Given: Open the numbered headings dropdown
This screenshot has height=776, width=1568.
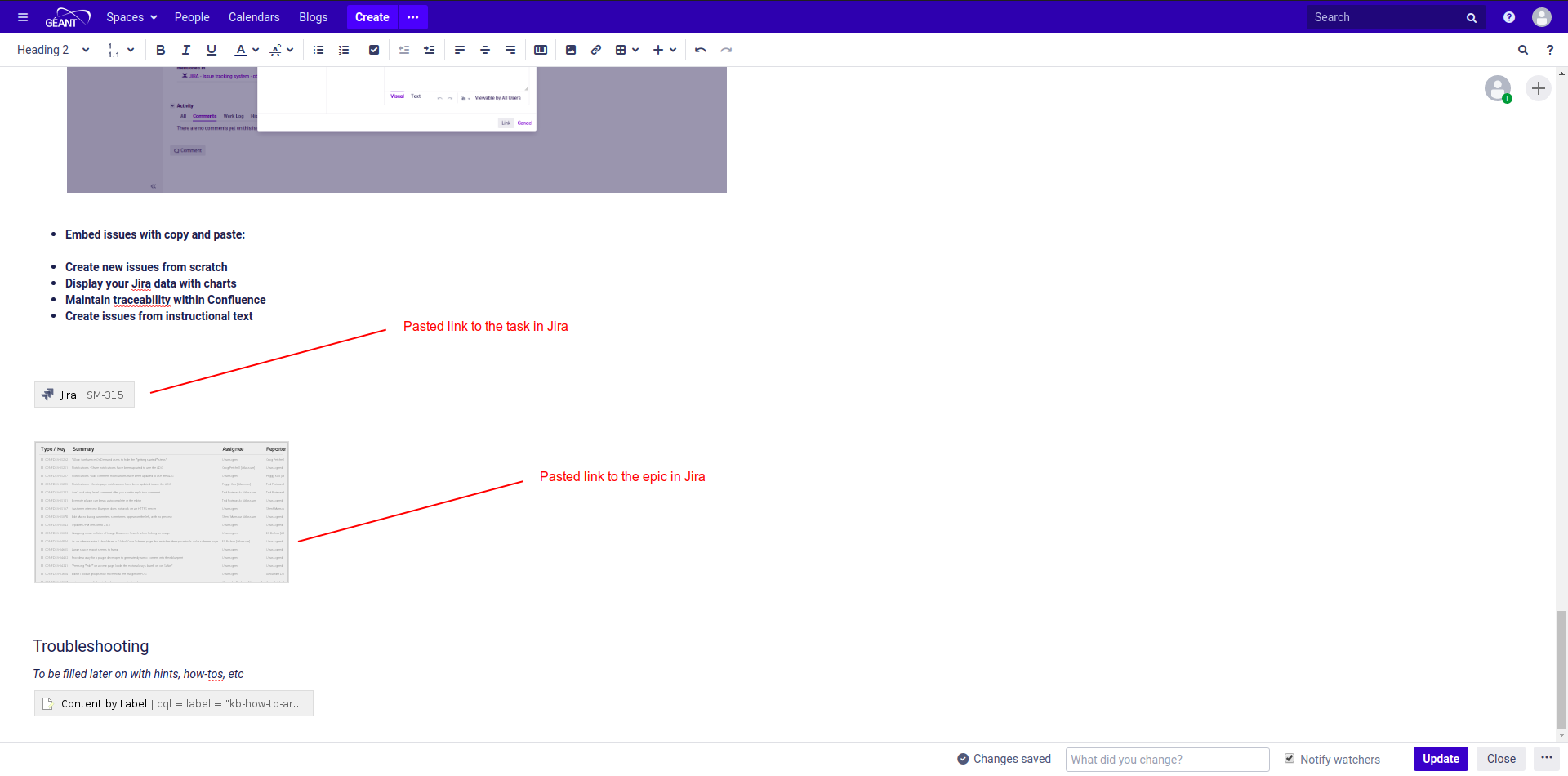Looking at the screenshot, I should 121,50.
